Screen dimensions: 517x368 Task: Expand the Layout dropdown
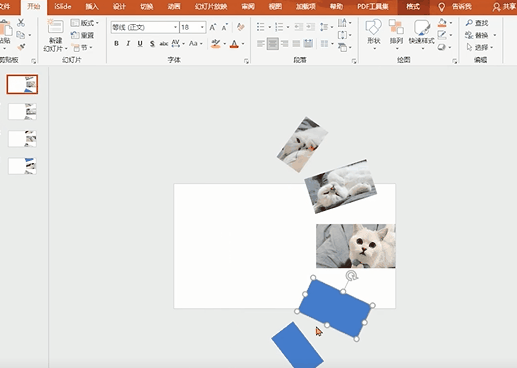(x=85, y=23)
